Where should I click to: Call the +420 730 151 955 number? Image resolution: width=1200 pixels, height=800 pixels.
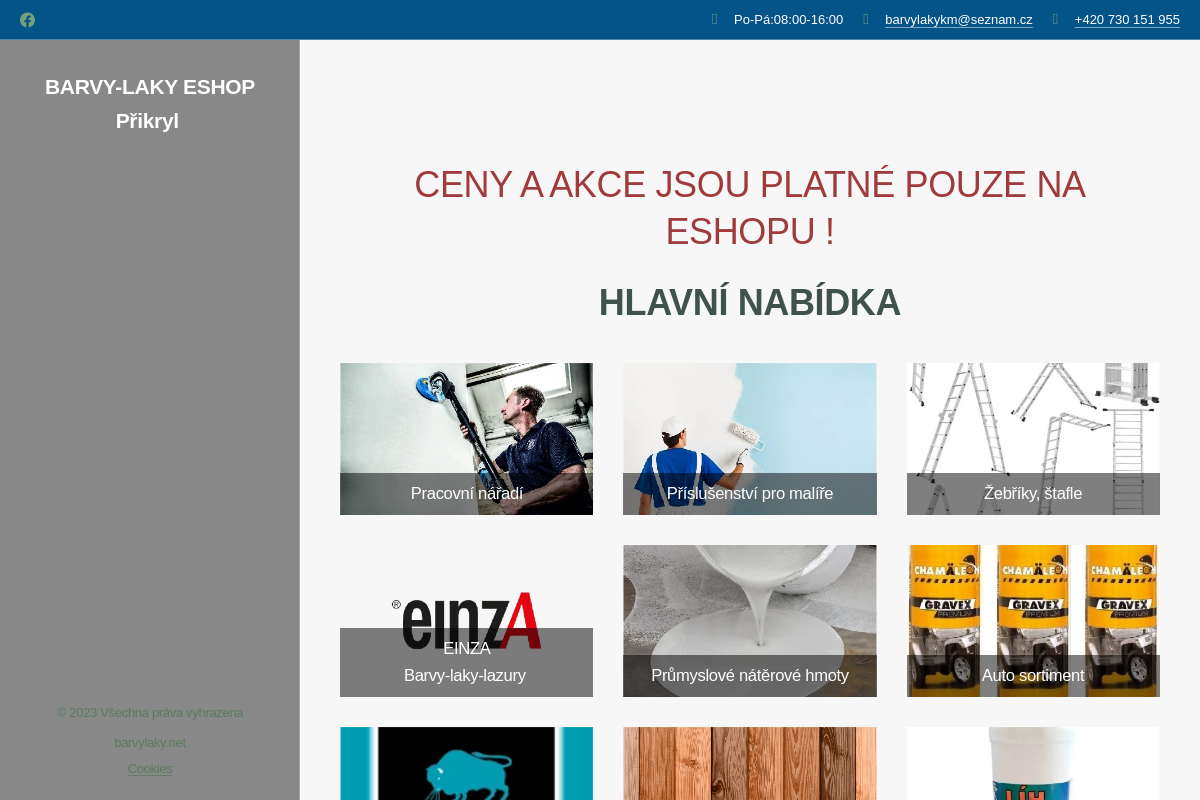[x=1127, y=19]
